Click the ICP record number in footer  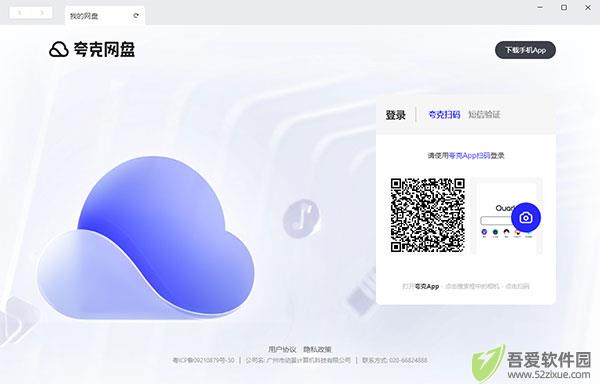tap(203, 360)
